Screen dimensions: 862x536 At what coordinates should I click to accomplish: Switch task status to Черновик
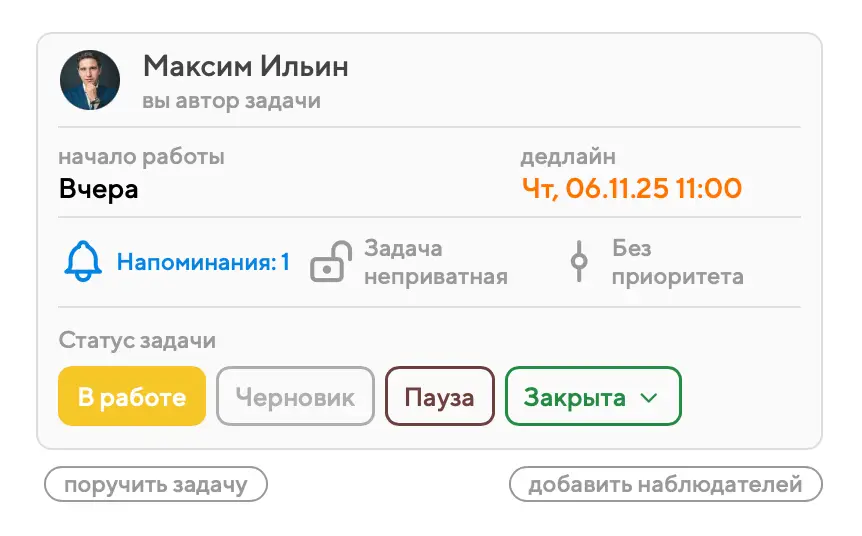tap(295, 397)
